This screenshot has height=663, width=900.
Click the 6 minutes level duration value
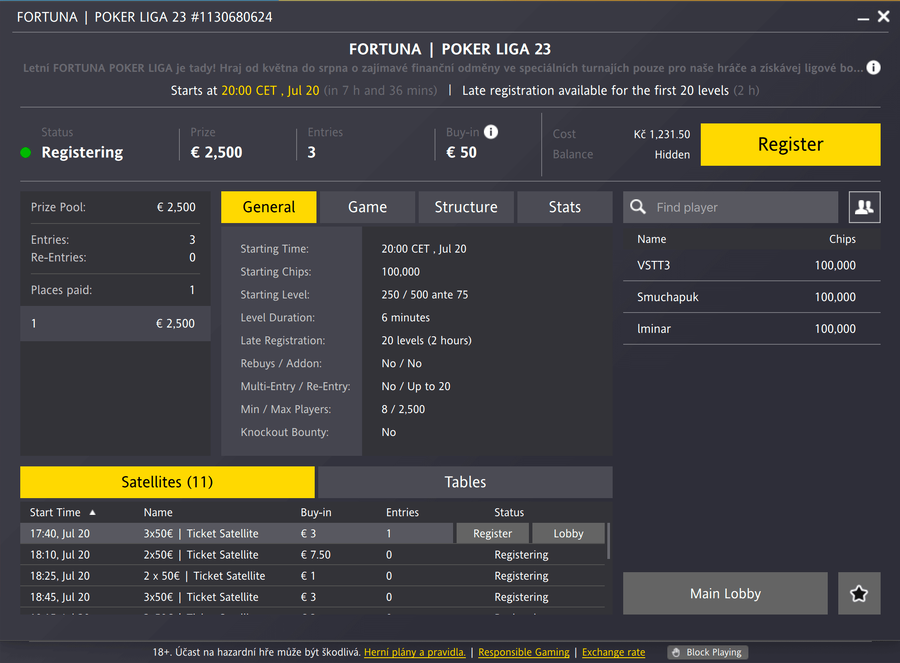click(x=405, y=318)
